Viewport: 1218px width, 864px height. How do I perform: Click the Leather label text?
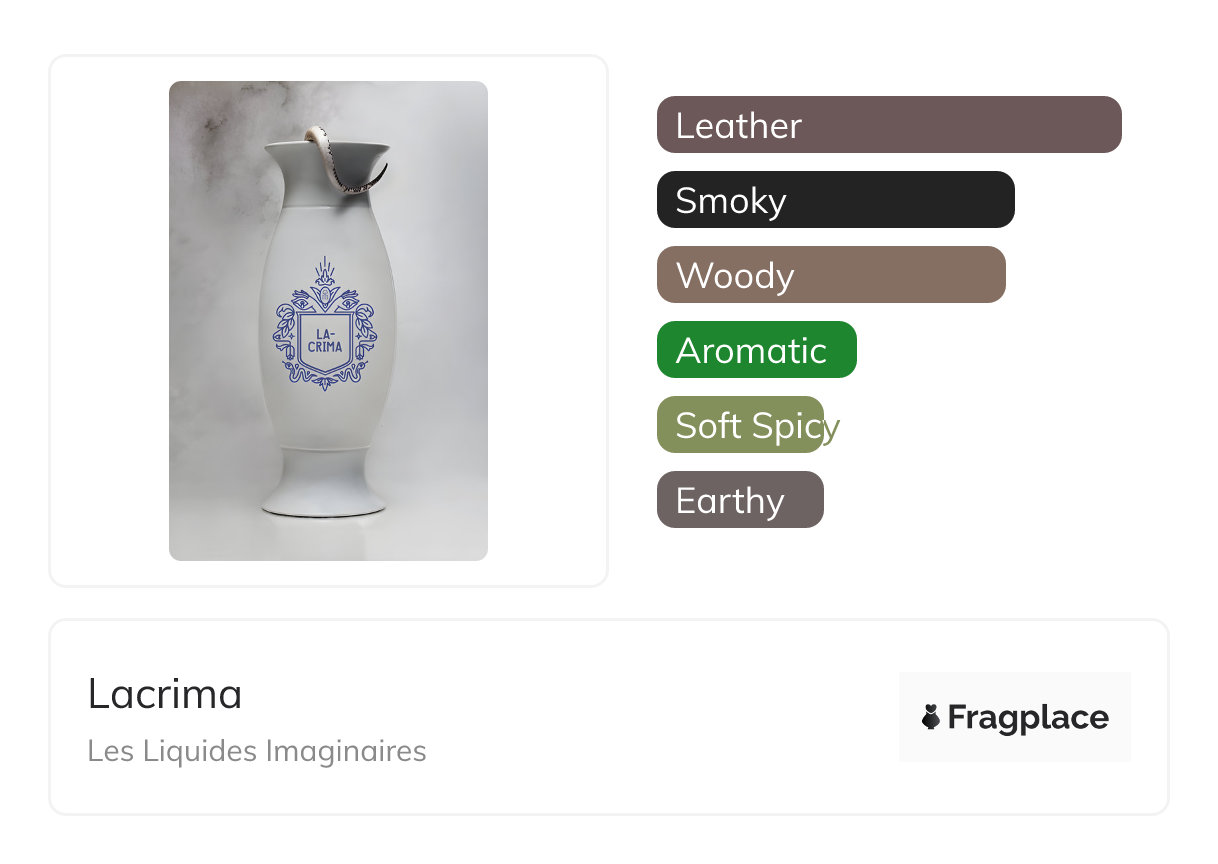739,126
